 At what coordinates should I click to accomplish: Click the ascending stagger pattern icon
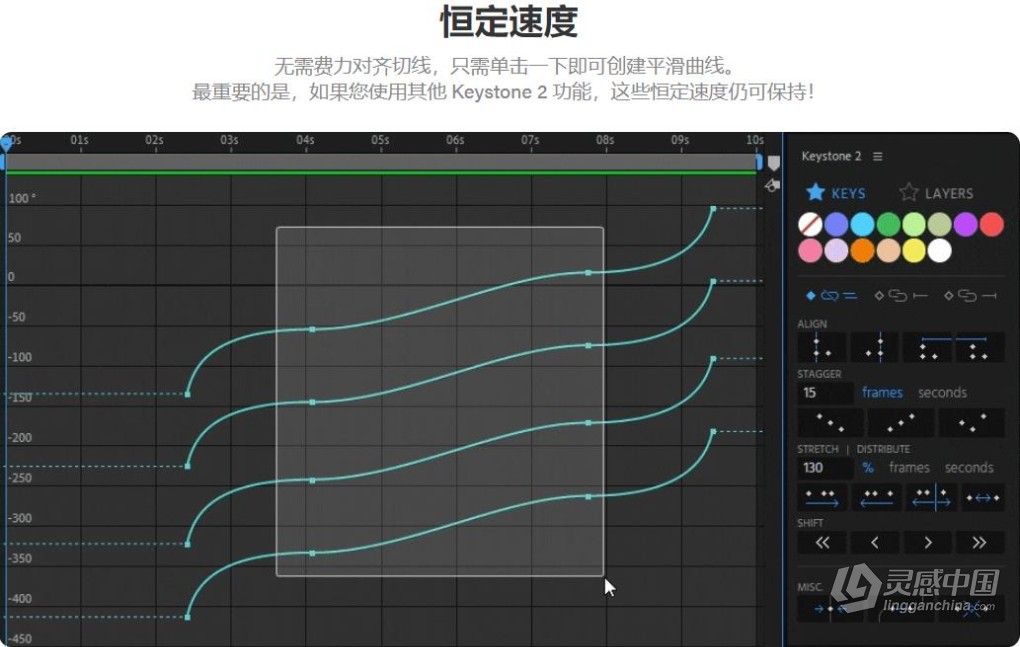coord(901,423)
